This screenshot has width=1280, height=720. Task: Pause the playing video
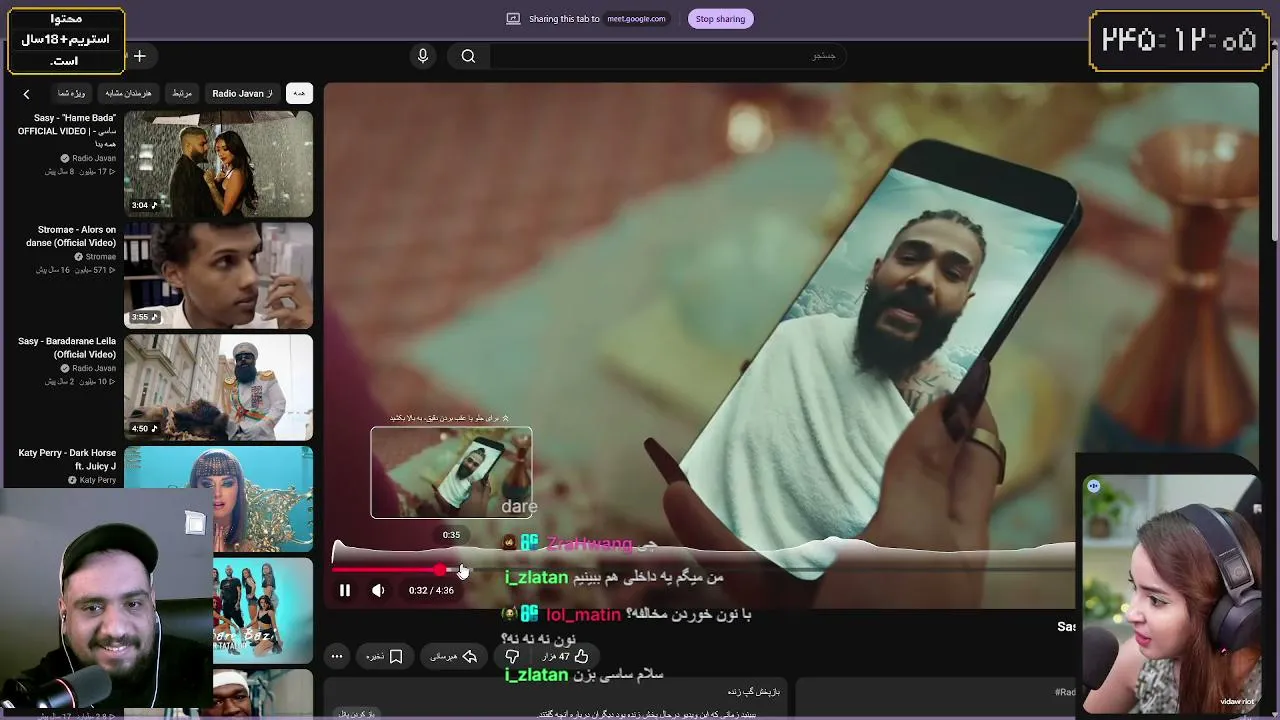click(x=345, y=591)
